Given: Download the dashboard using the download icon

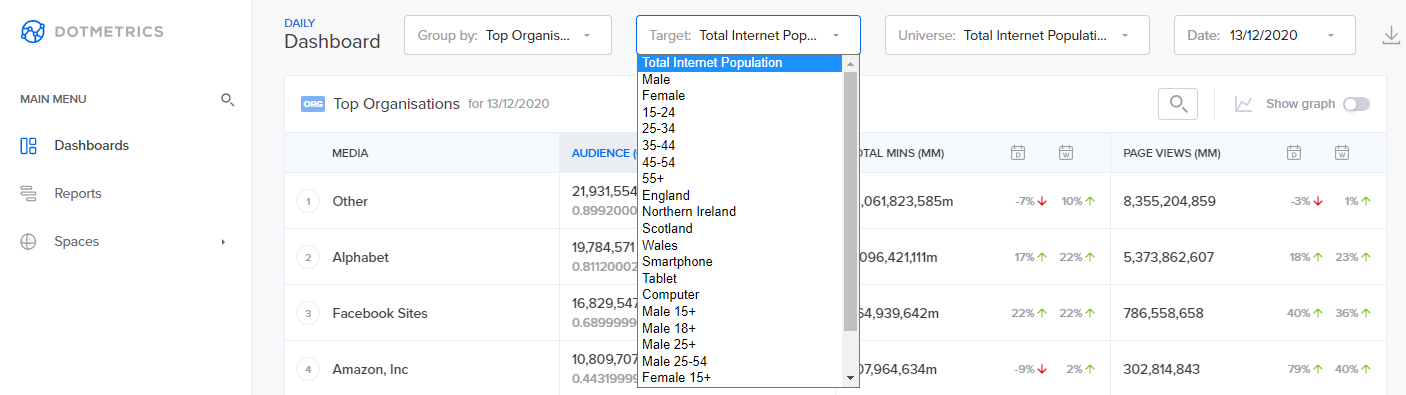Looking at the screenshot, I should [1391, 36].
